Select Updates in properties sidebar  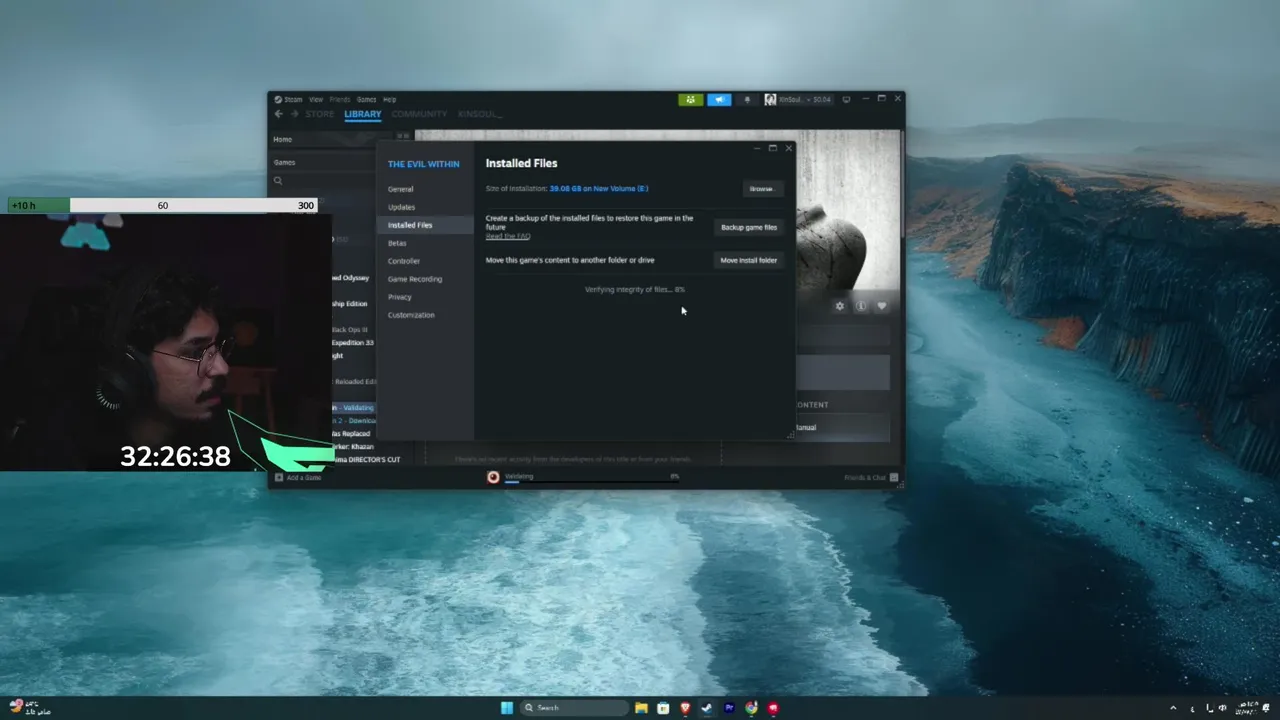[x=401, y=207]
